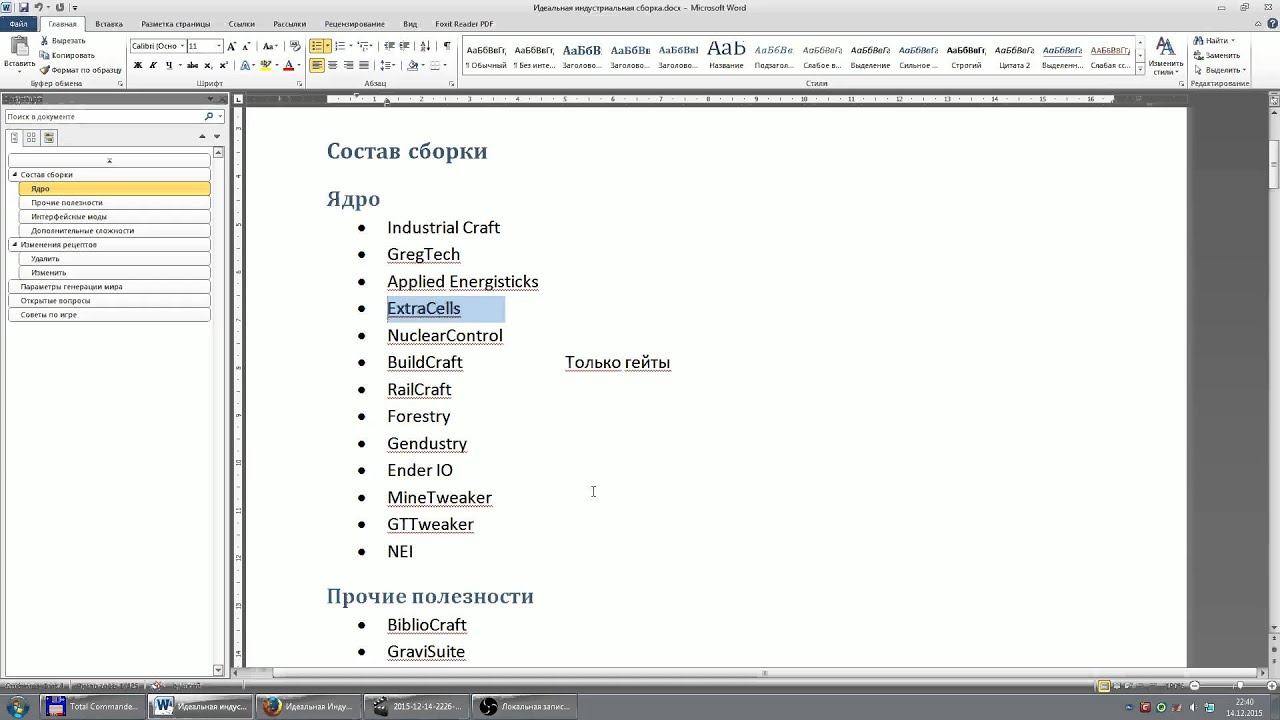Open search options arrow in navigation pane

point(220,116)
